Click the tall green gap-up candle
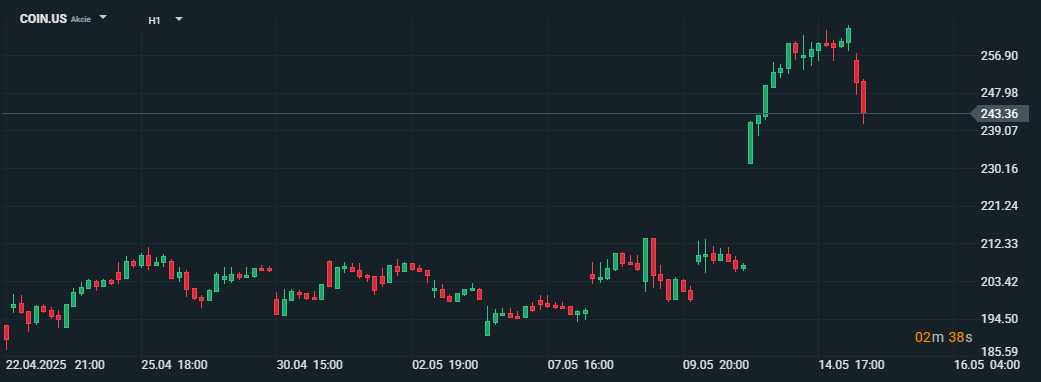 [x=750, y=142]
